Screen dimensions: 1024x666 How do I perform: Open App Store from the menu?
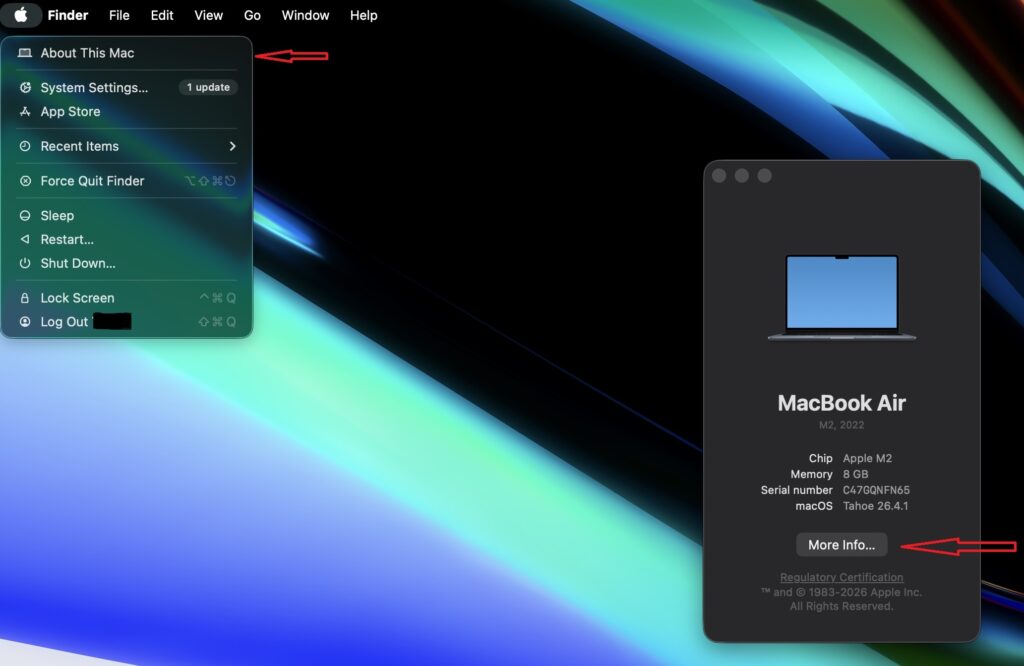pyautogui.click(x=126, y=112)
